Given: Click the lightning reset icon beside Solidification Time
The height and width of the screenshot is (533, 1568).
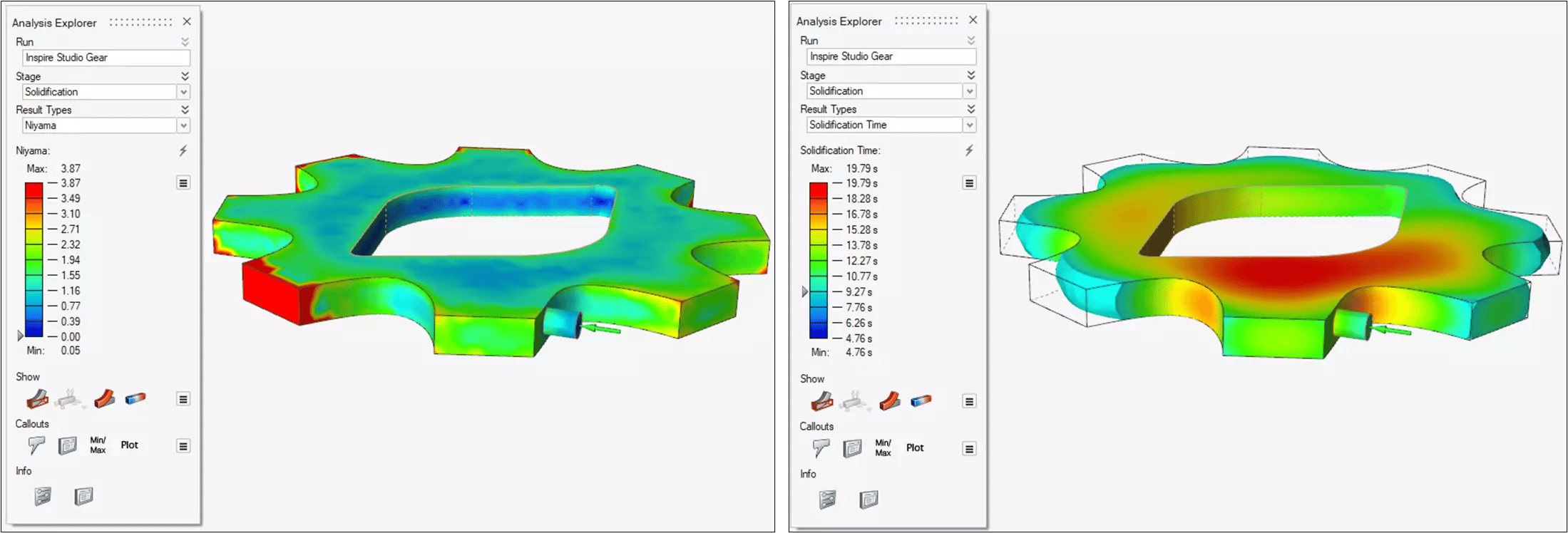Looking at the screenshot, I should click(x=969, y=150).
